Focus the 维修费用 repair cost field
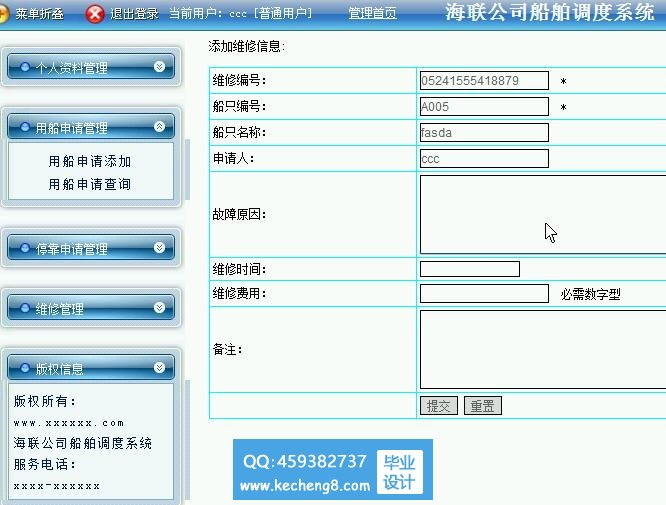 [484, 293]
